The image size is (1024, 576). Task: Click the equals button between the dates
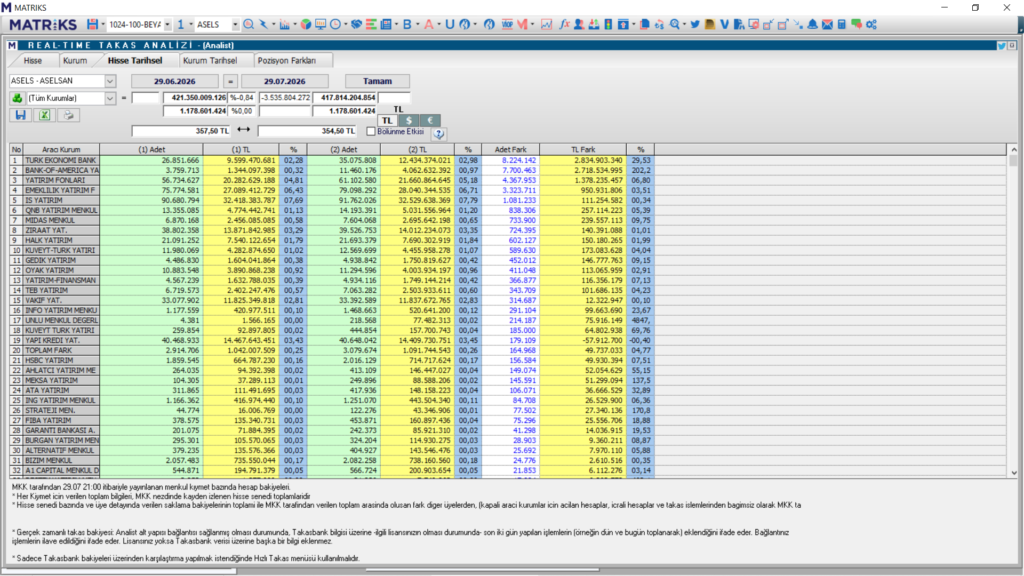230,81
